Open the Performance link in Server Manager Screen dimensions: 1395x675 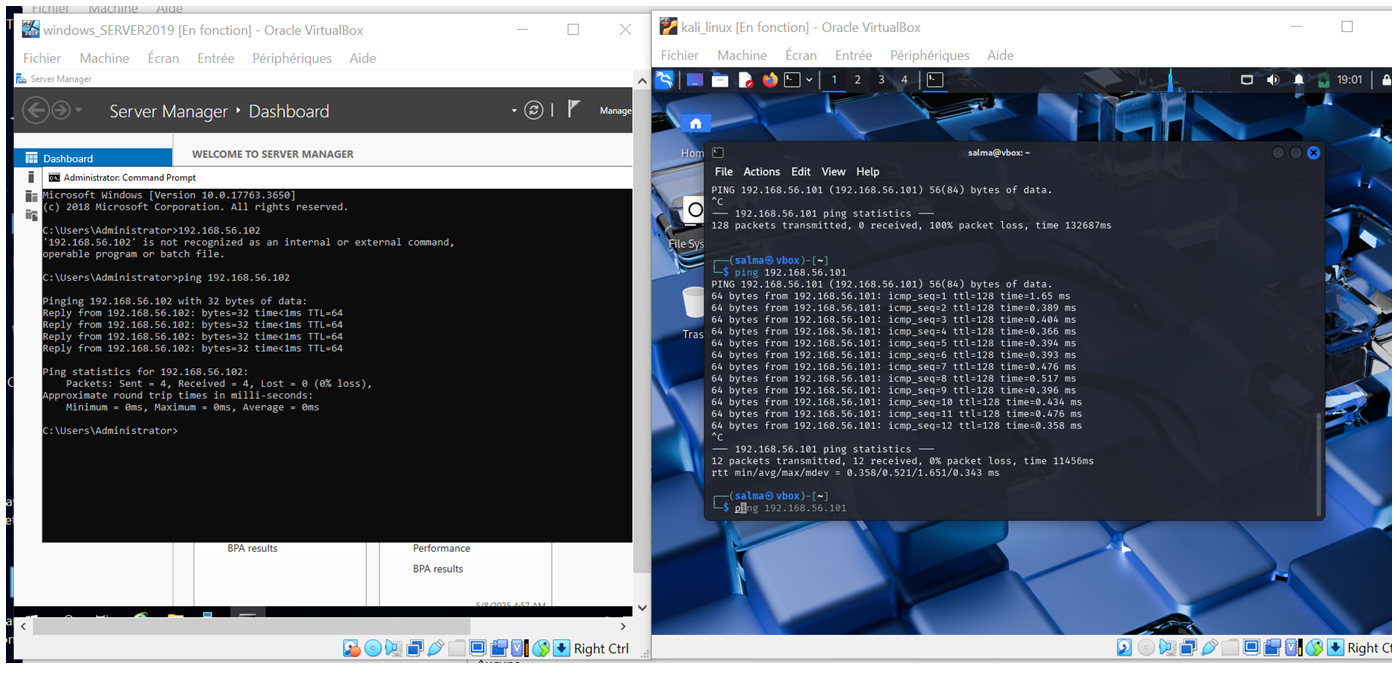pos(441,548)
